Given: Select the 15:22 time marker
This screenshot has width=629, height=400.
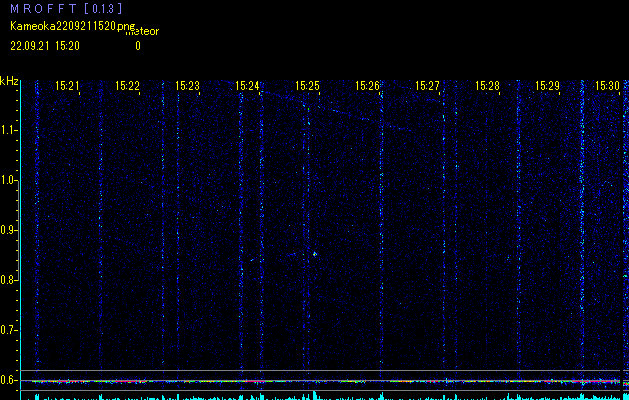Looking at the screenshot, I should (127, 85).
